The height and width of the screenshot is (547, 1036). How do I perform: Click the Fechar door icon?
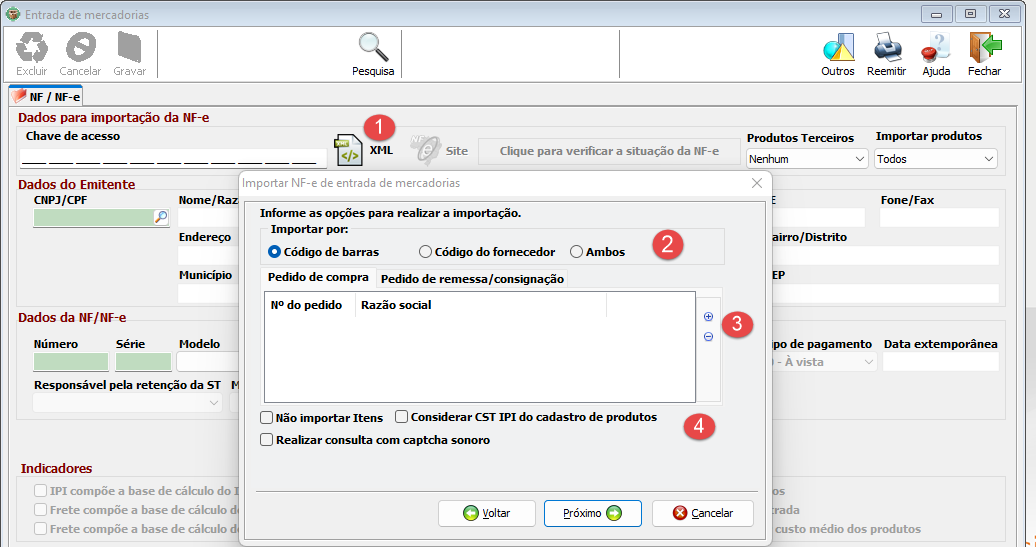[x=984, y=47]
